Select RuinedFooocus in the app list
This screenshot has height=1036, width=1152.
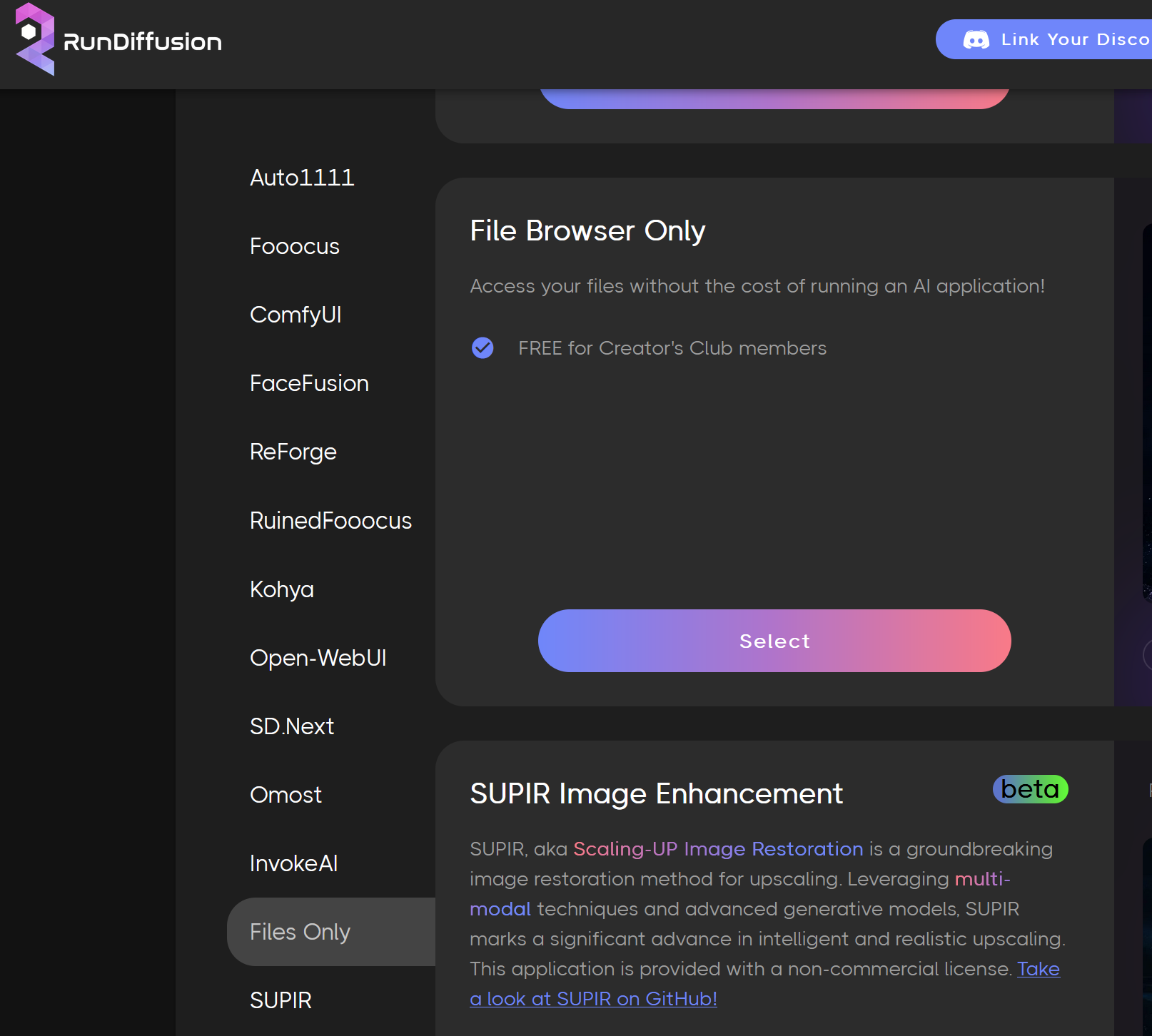330,520
